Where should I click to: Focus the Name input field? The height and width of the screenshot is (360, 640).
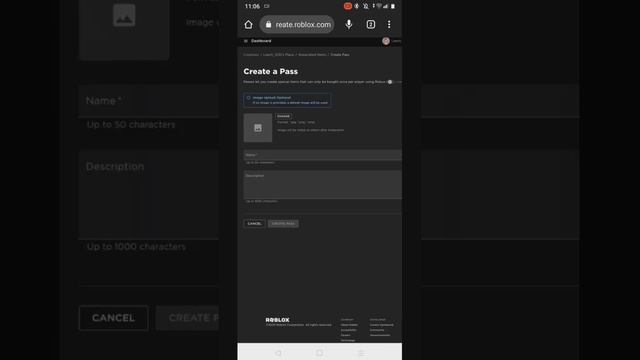322,155
